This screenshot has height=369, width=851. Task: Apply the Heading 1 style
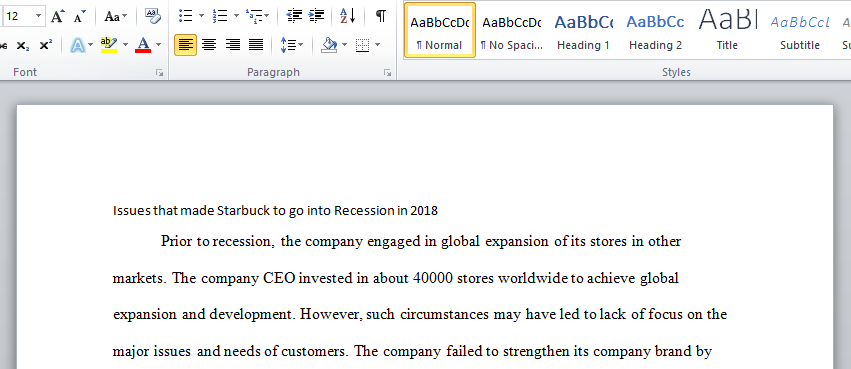583,30
